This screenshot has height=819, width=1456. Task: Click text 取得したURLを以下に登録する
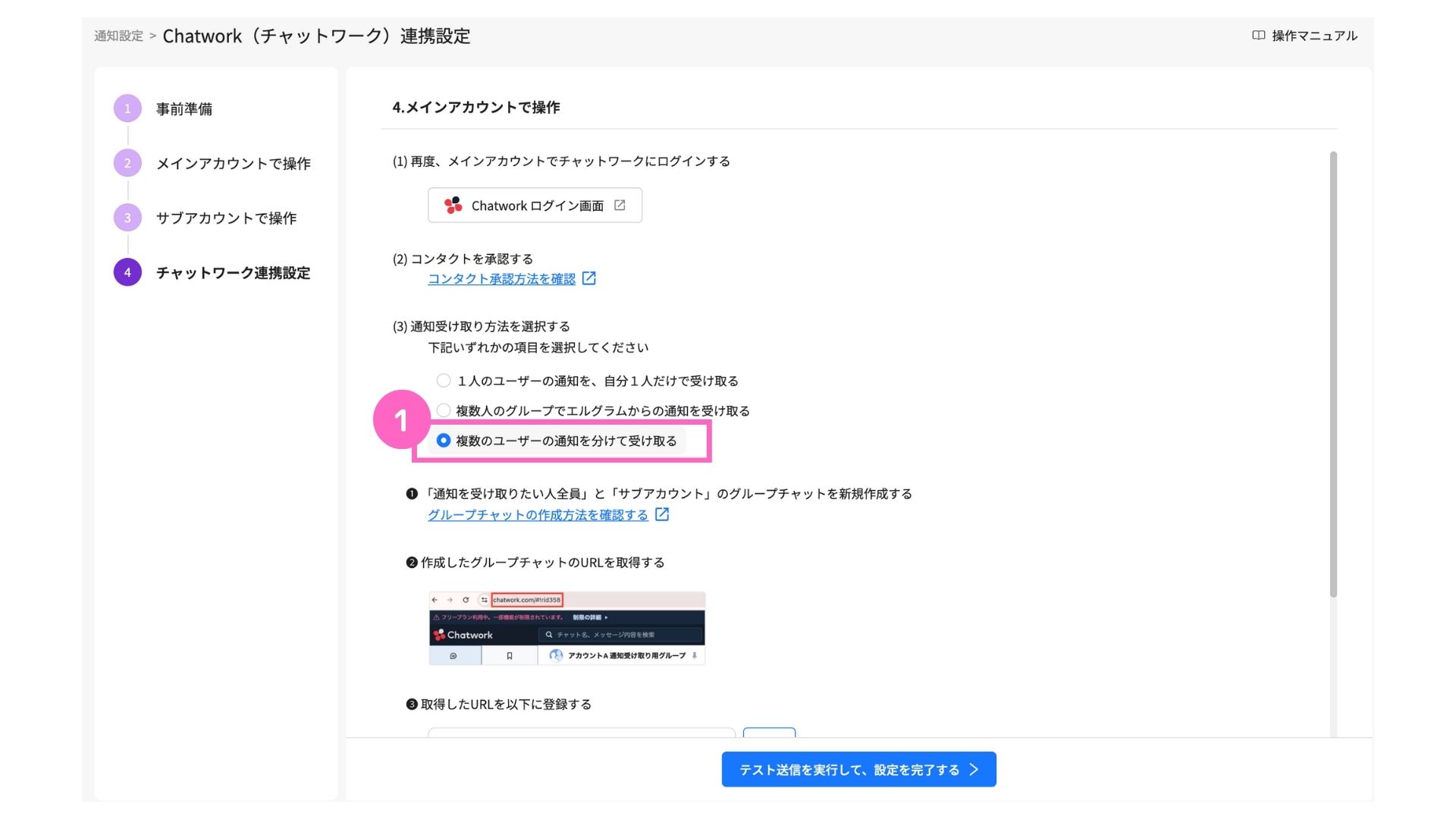[x=506, y=704]
